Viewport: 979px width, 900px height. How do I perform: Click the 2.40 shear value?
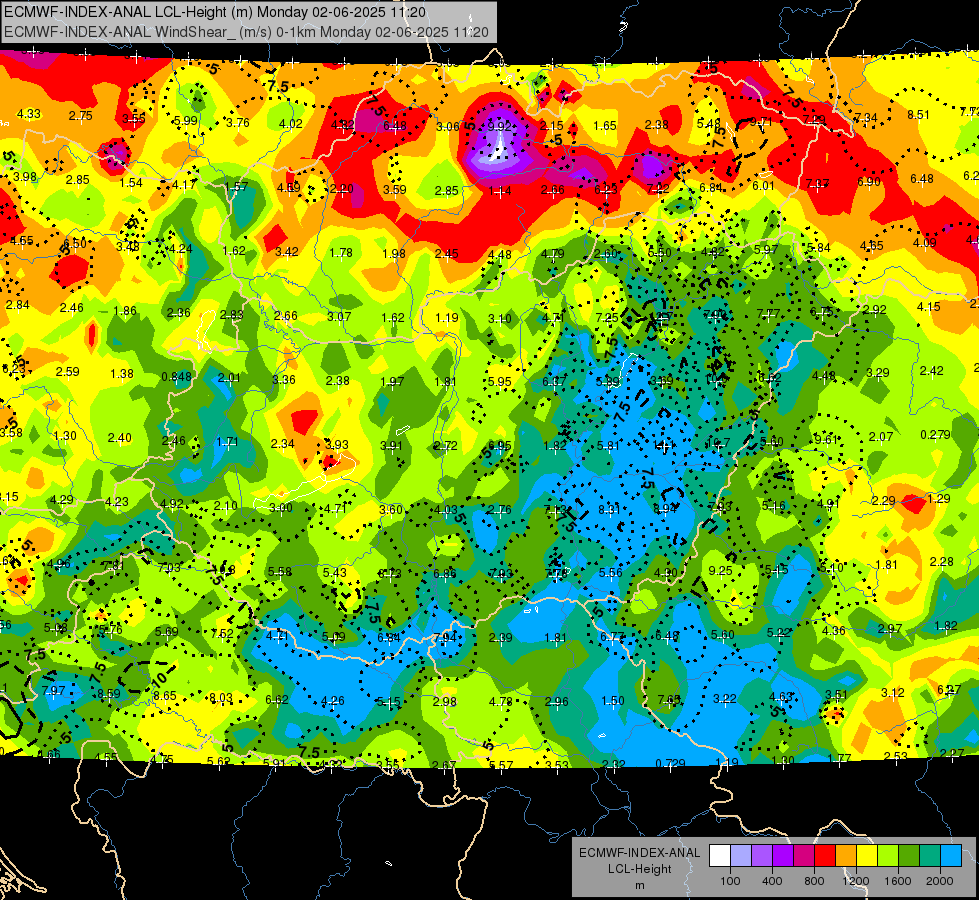(x=119, y=437)
